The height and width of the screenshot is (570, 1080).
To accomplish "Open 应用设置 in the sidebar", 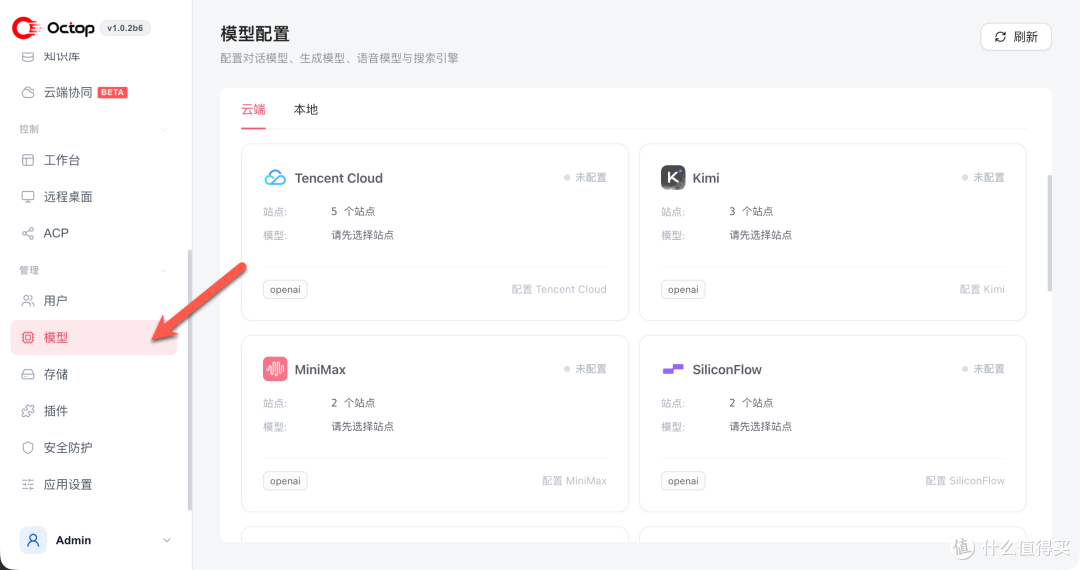I will pyautogui.click(x=94, y=485).
